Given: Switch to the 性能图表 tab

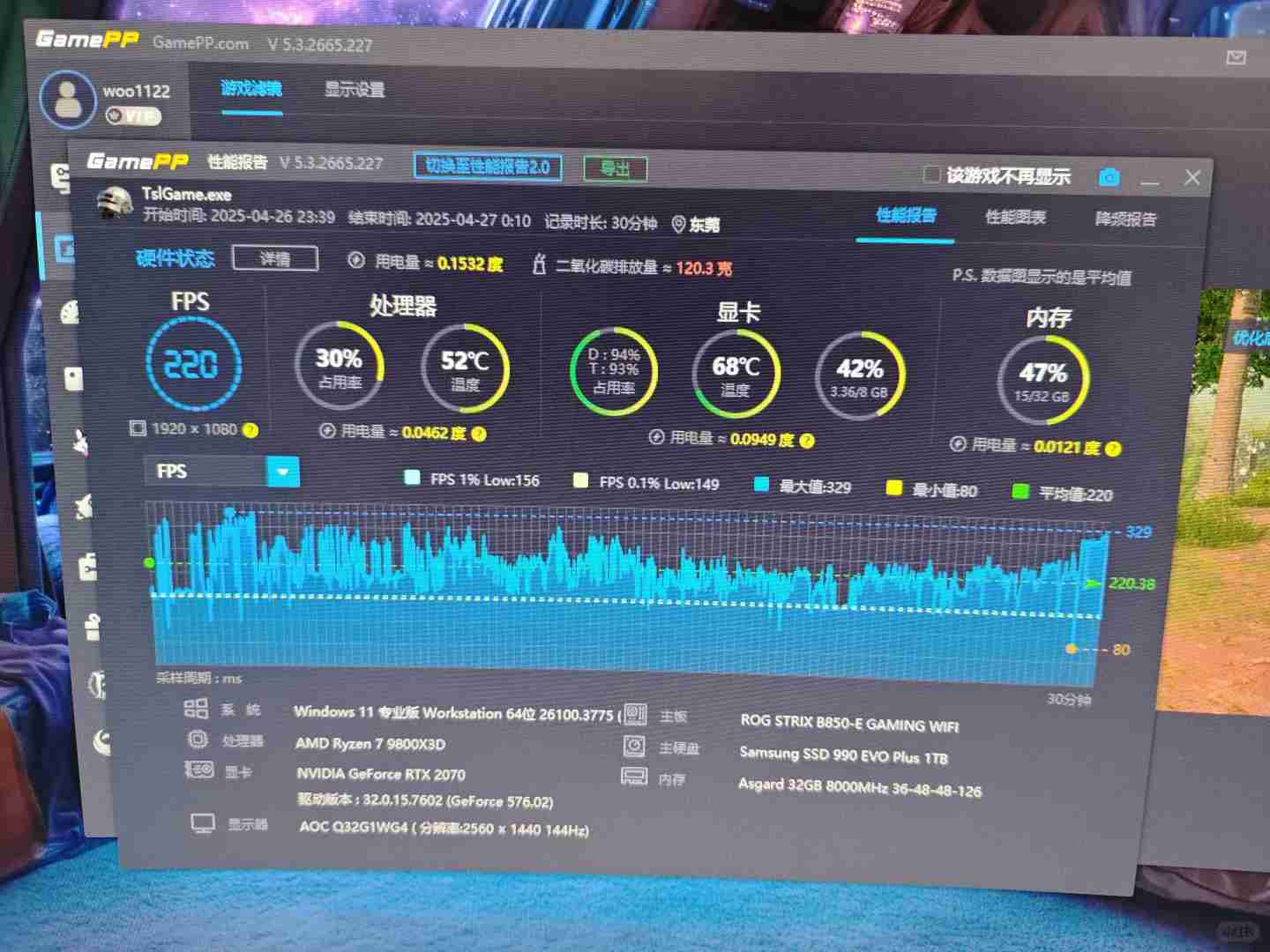Looking at the screenshot, I should [x=1015, y=217].
